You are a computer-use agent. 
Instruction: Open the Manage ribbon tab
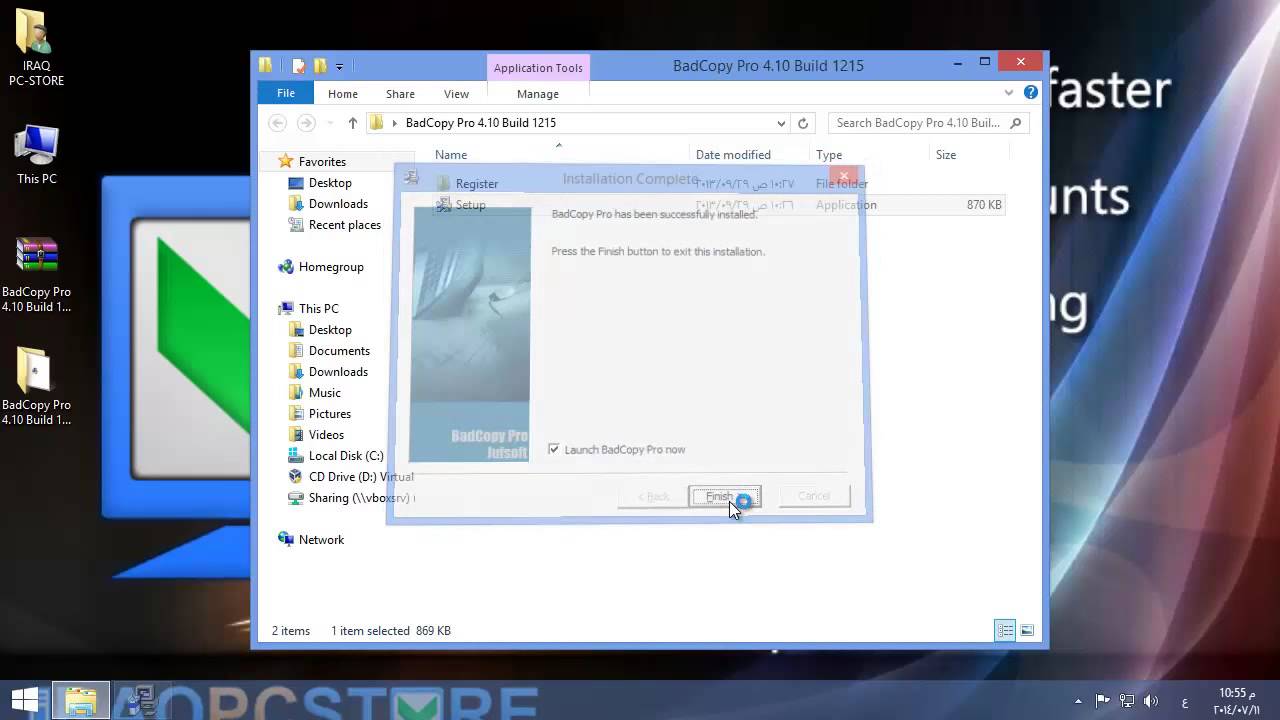538,94
